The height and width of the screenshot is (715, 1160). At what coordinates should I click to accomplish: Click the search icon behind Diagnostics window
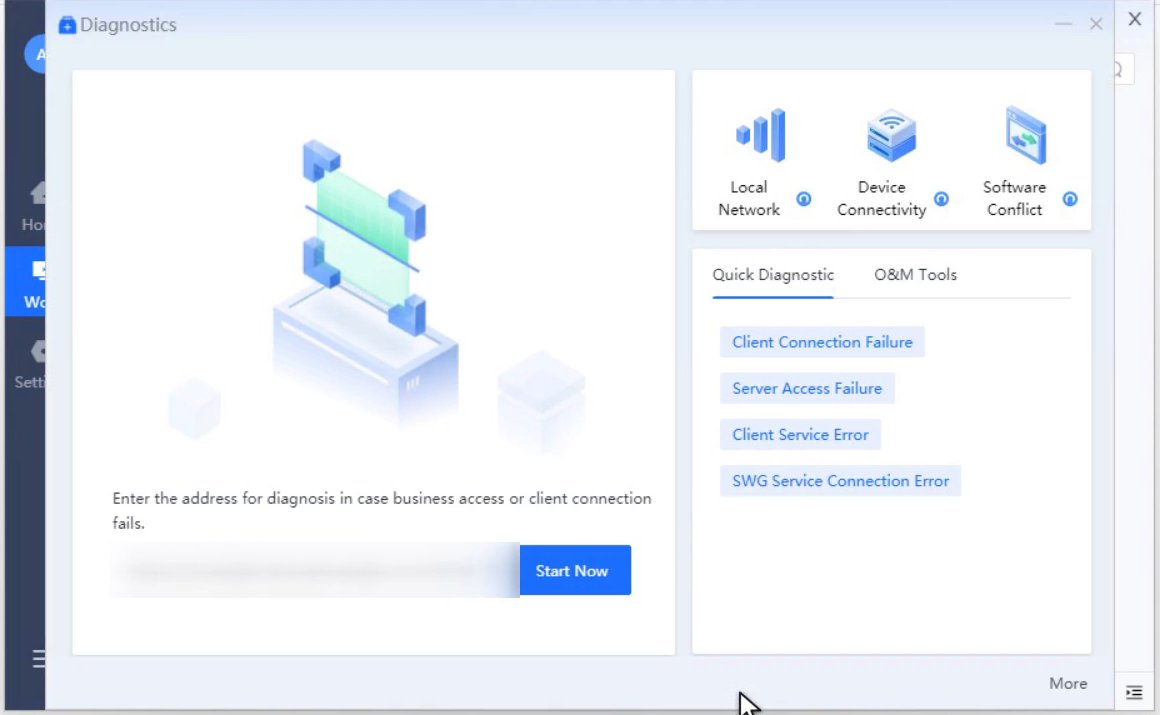[x=1121, y=70]
